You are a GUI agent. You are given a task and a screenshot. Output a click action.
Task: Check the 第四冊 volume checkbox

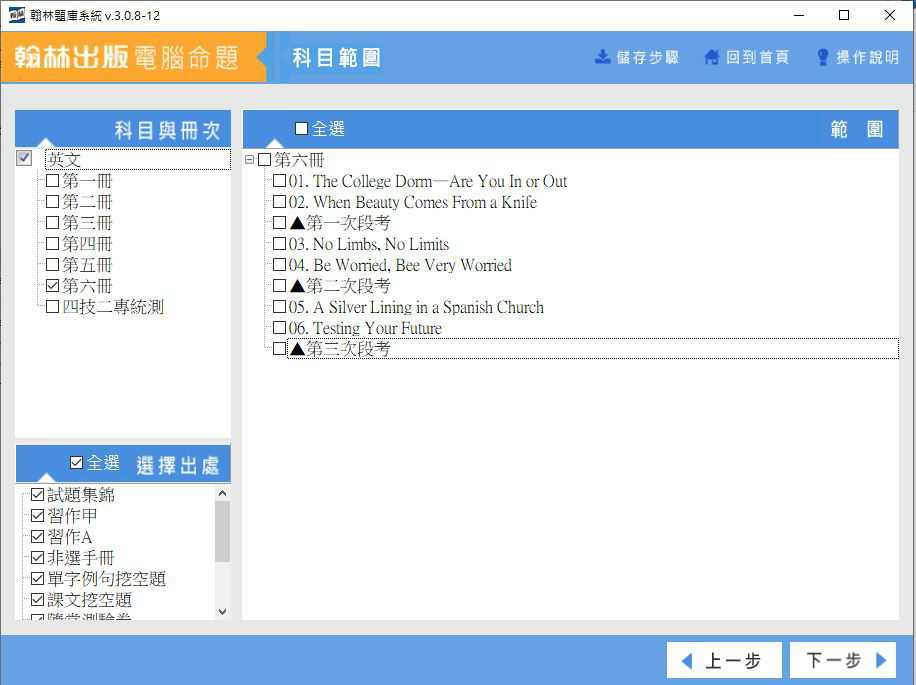(52, 244)
